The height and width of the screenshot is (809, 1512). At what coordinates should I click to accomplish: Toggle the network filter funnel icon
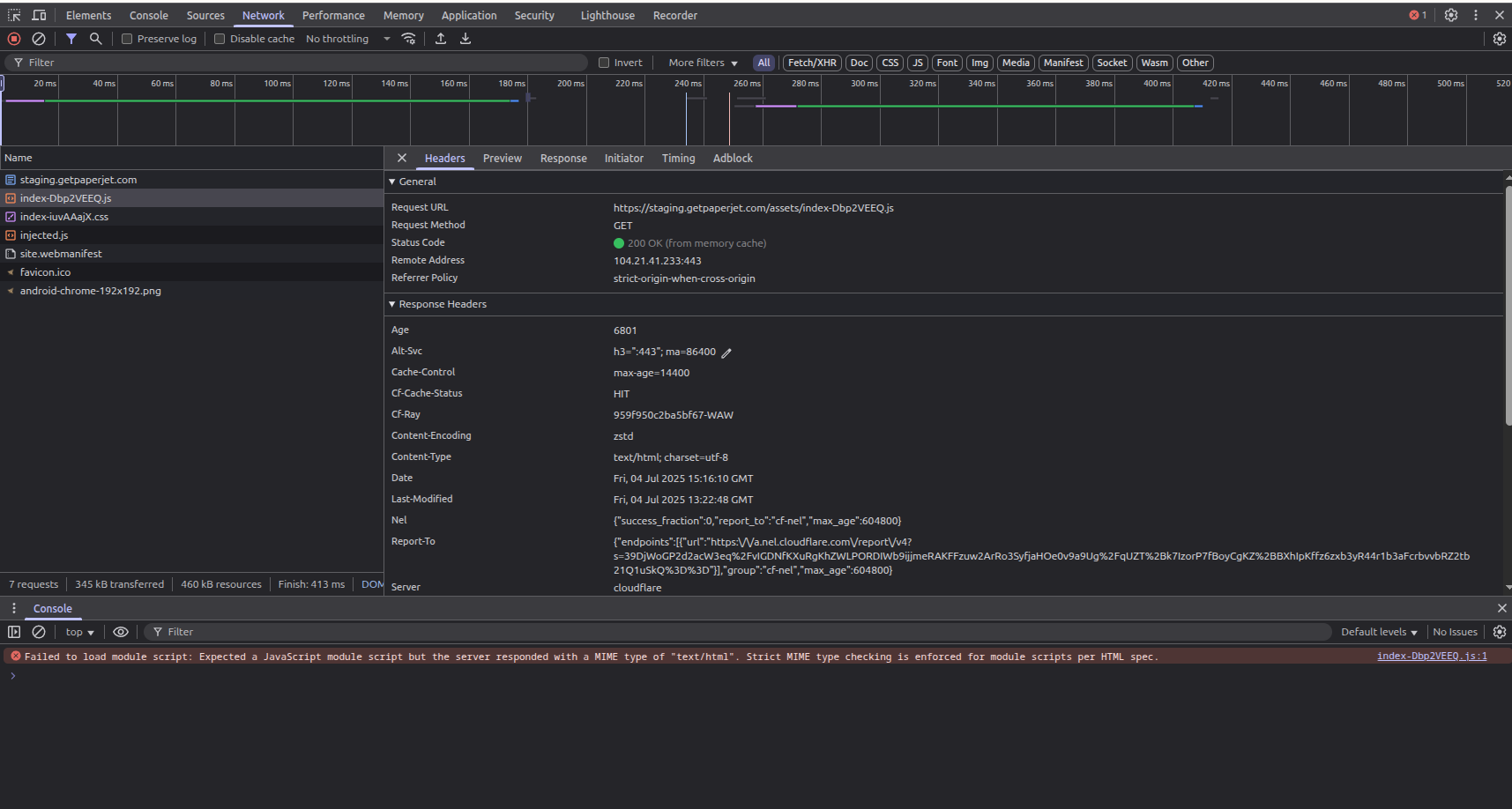tap(71, 39)
